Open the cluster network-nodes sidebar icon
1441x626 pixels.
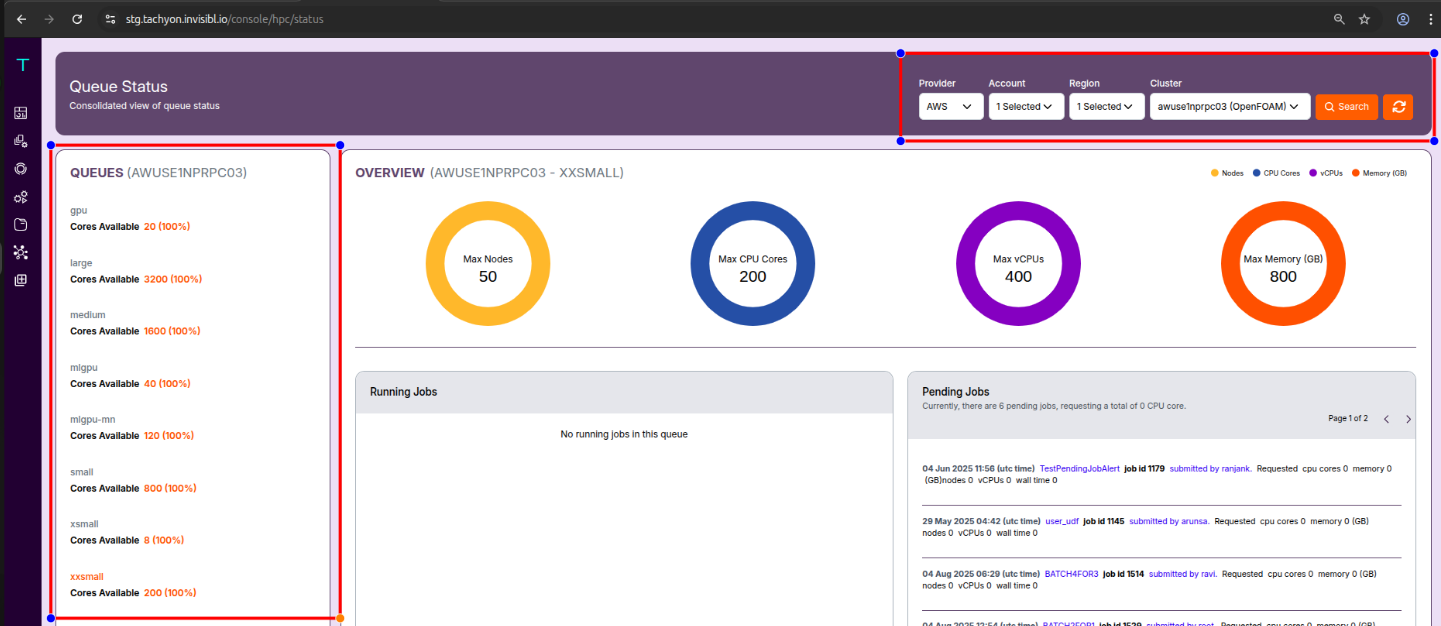point(21,252)
